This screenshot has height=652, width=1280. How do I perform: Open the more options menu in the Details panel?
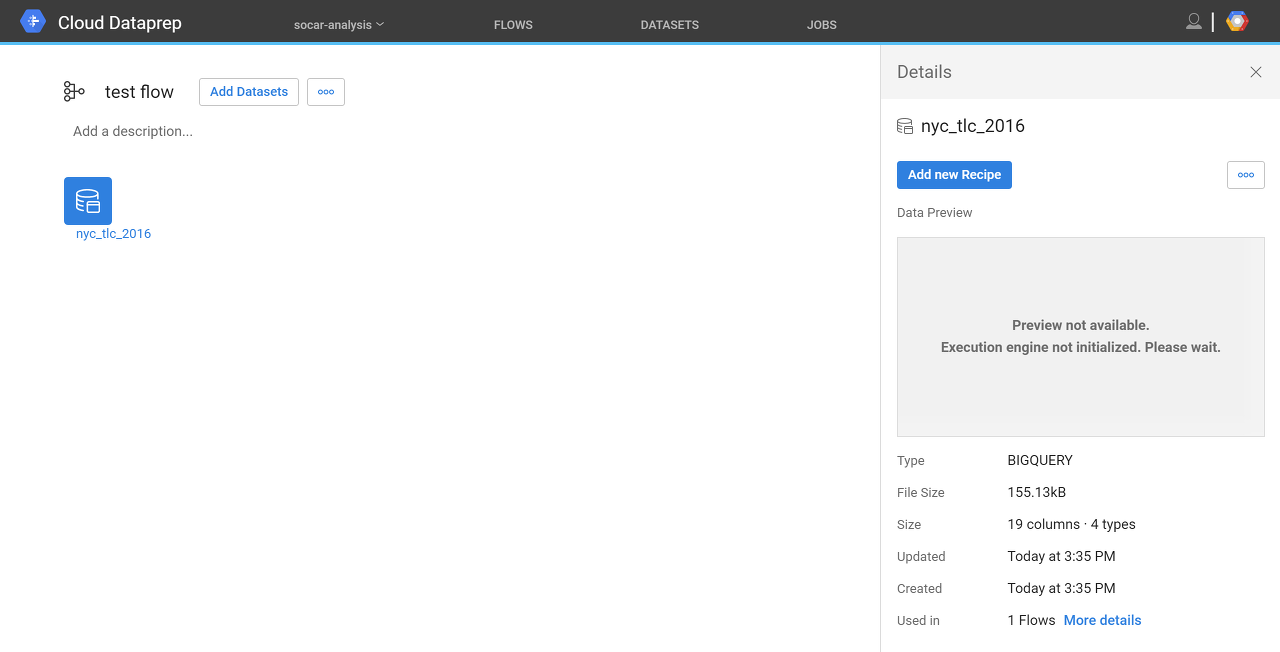1245,174
